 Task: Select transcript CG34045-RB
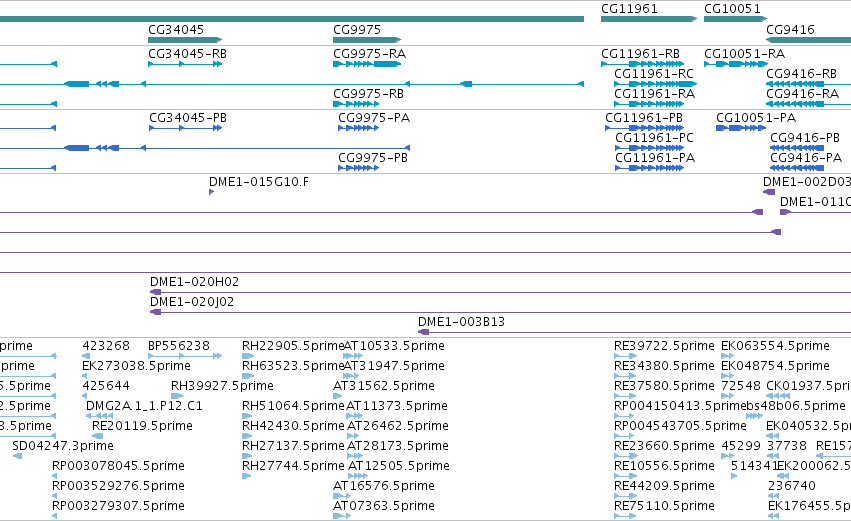(x=187, y=53)
